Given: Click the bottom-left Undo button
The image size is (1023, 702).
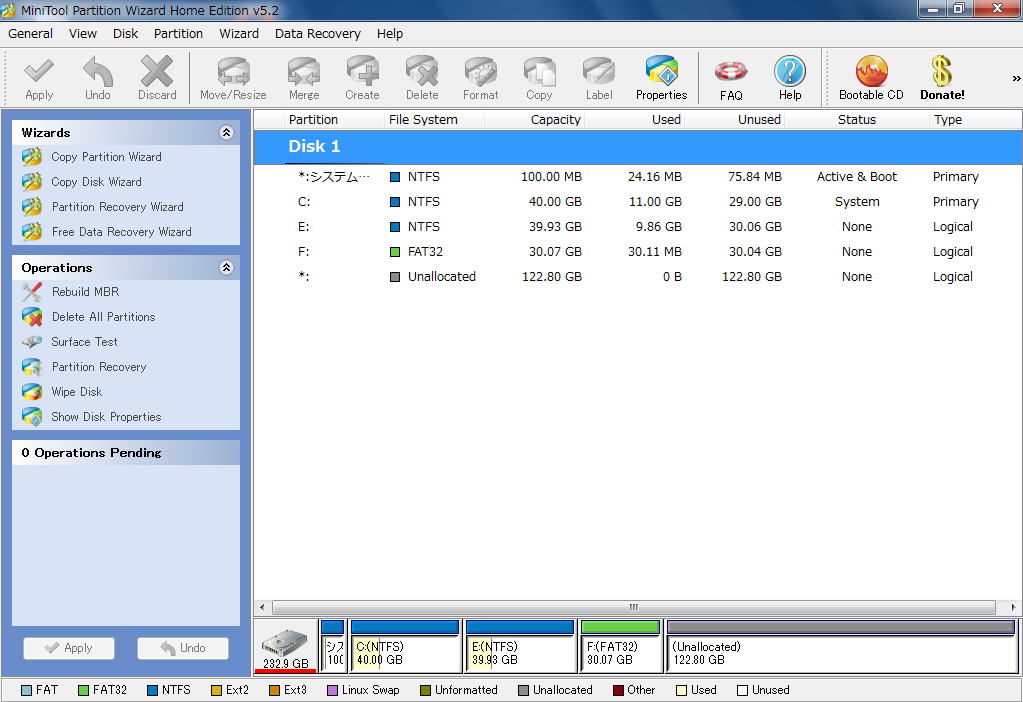Looking at the screenshot, I should point(183,648).
